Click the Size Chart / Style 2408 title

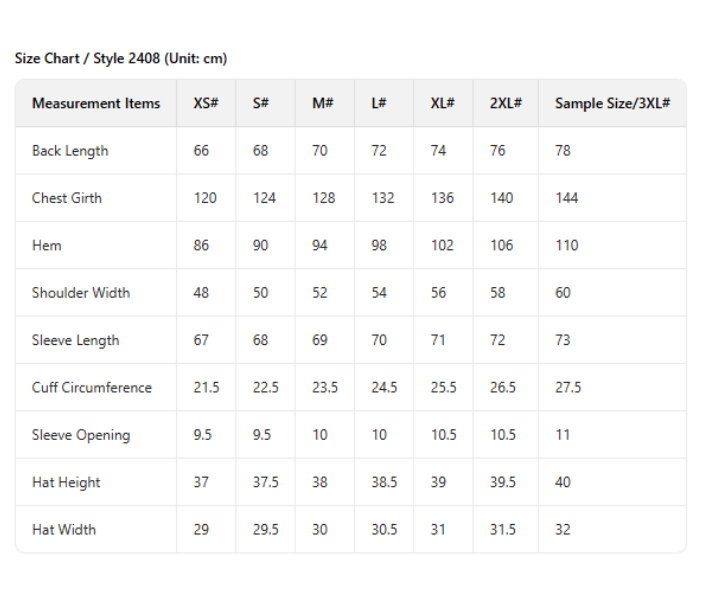tap(121, 59)
